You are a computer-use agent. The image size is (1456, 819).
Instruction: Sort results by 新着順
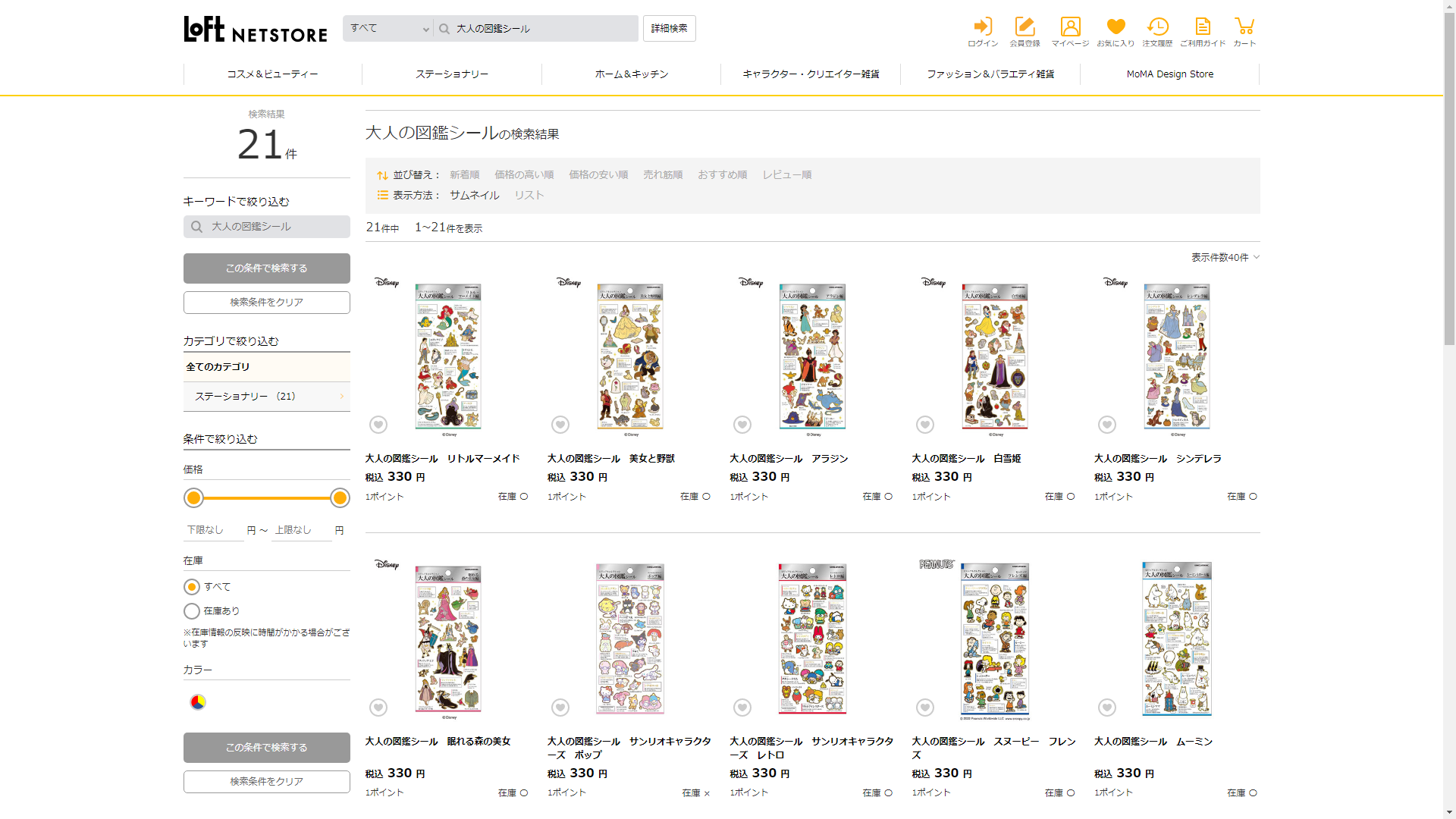(464, 174)
